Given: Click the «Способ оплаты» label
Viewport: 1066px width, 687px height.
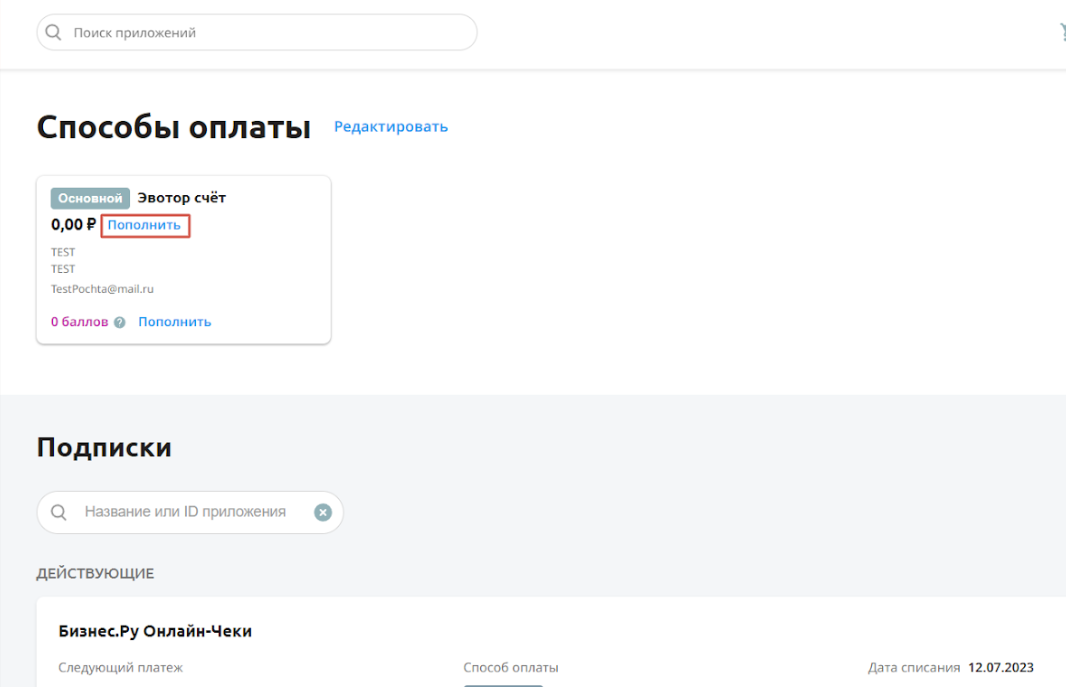Looking at the screenshot, I should tap(511, 667).
